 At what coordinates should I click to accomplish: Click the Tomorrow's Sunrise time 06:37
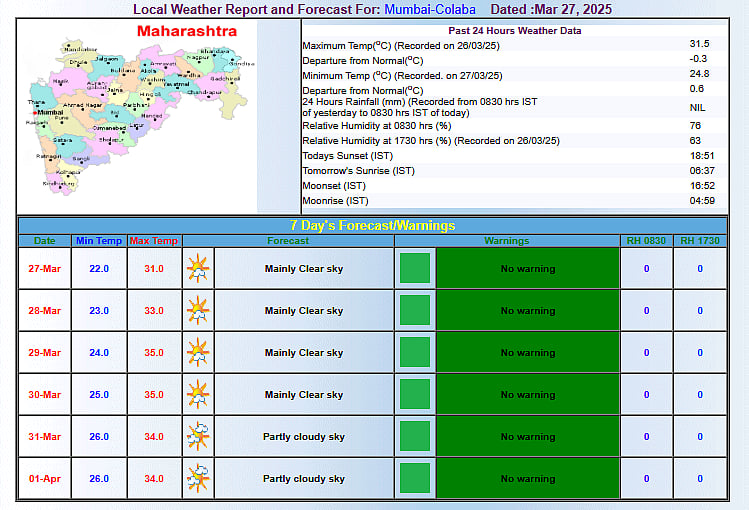(x=702, y=170)
